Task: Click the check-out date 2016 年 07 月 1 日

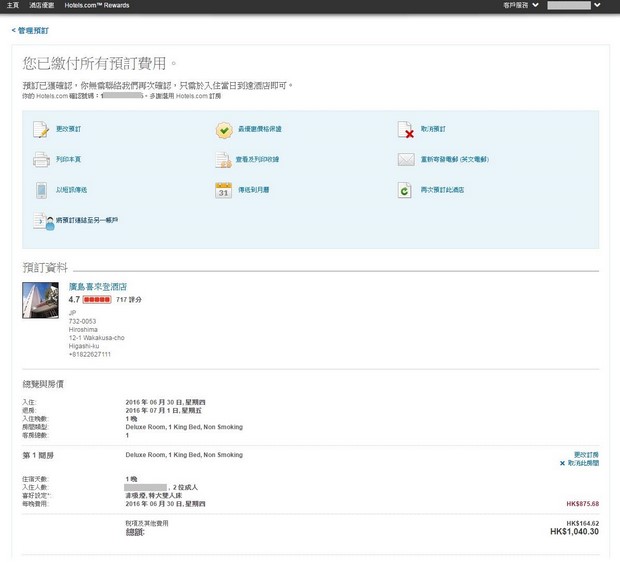Action: click(163, 410)
